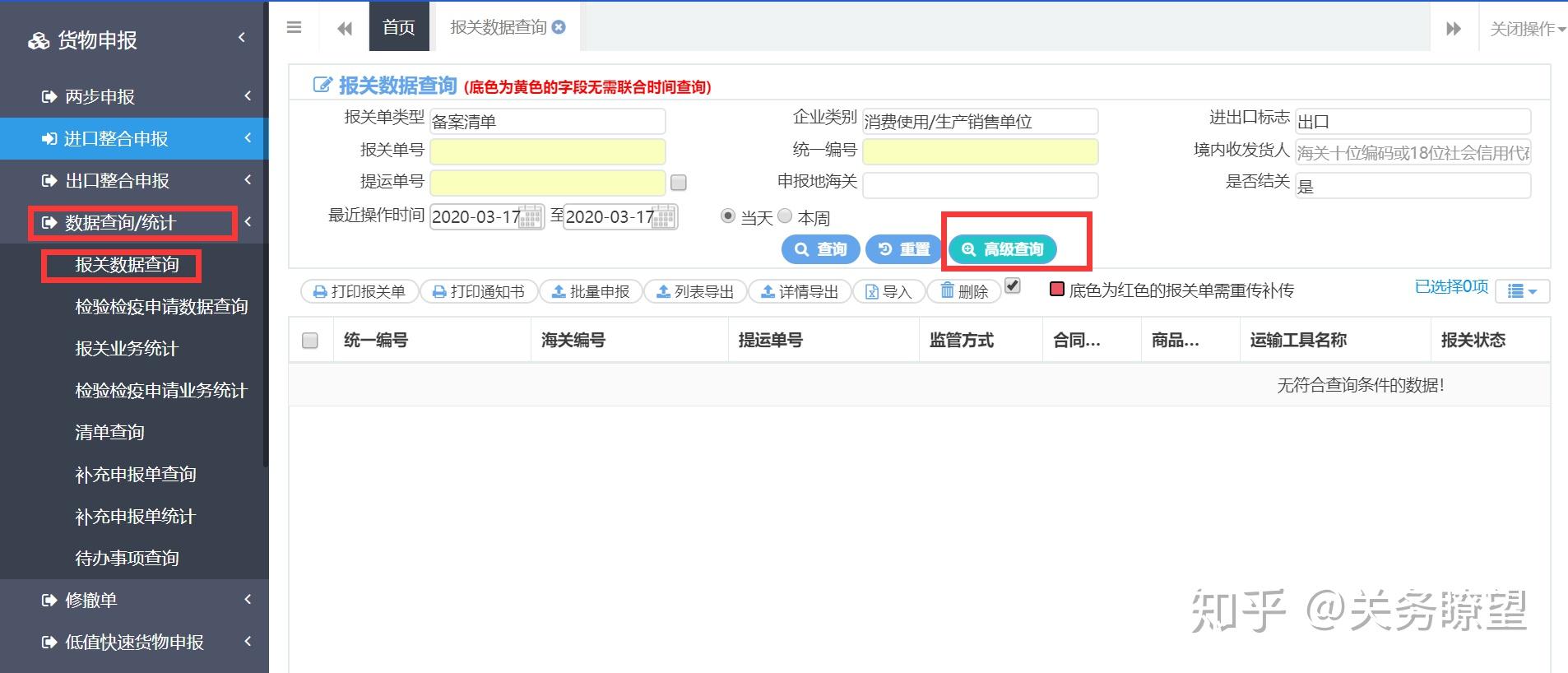Click the 打印通知书 print button
Viewport: 1568px width, 673px height.
pyautogui.click(x=479, y=291)
